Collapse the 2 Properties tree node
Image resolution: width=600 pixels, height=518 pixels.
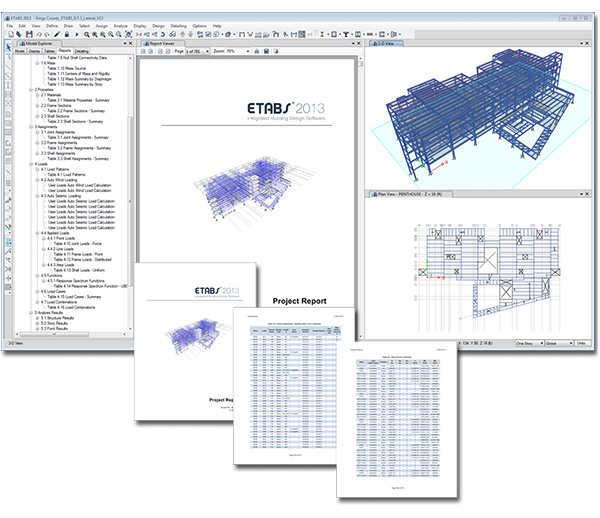[31, 90]
